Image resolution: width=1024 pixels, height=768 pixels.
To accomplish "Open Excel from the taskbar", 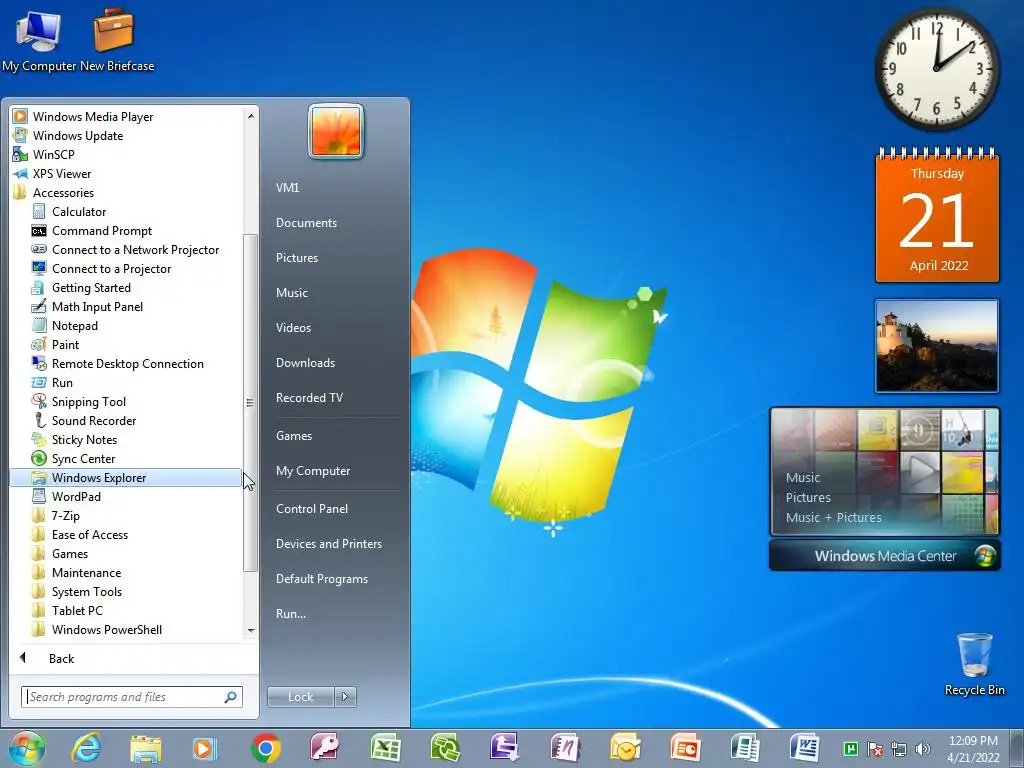I will pyautogui.click(x=385, y=748).
